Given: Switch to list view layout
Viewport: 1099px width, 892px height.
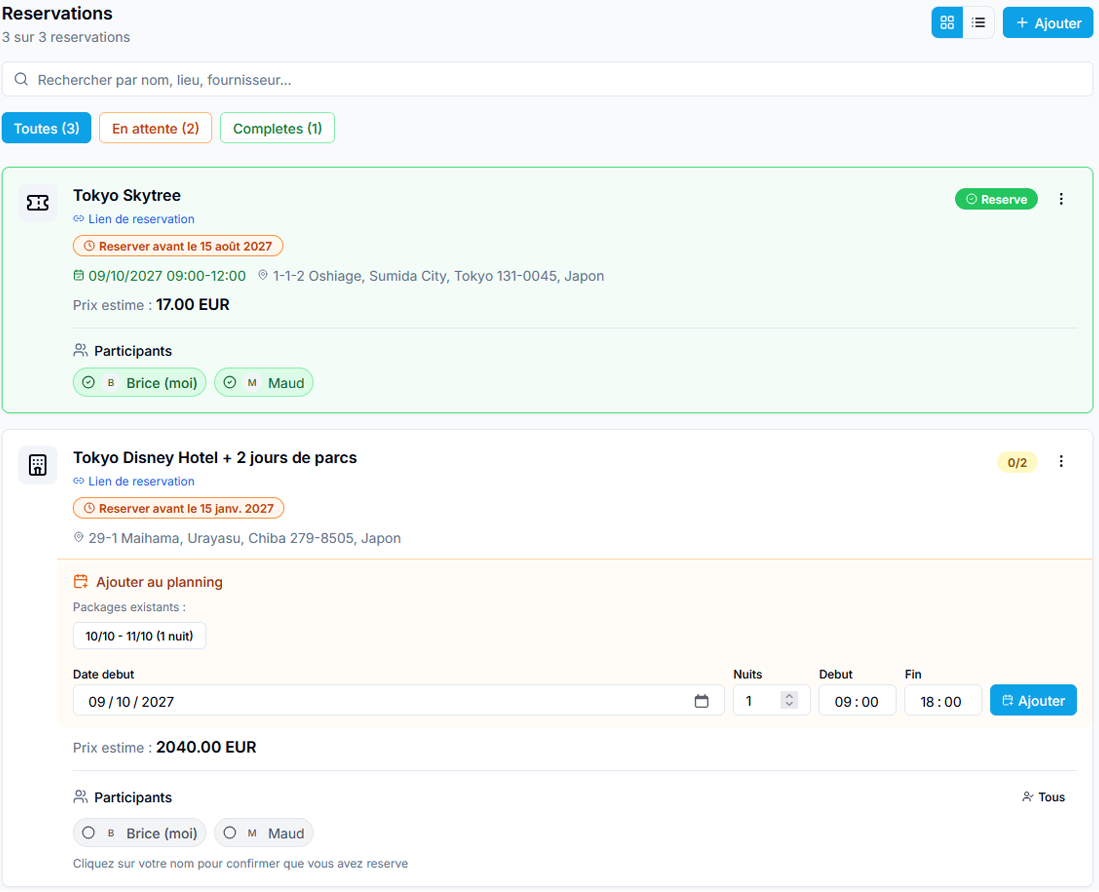Looking at the screenshot, I should coord(978,22).
